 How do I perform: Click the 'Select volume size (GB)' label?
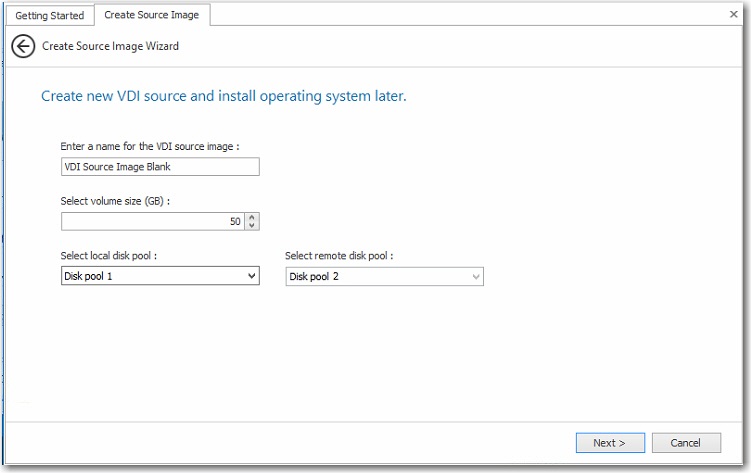[x=115, y=201]
